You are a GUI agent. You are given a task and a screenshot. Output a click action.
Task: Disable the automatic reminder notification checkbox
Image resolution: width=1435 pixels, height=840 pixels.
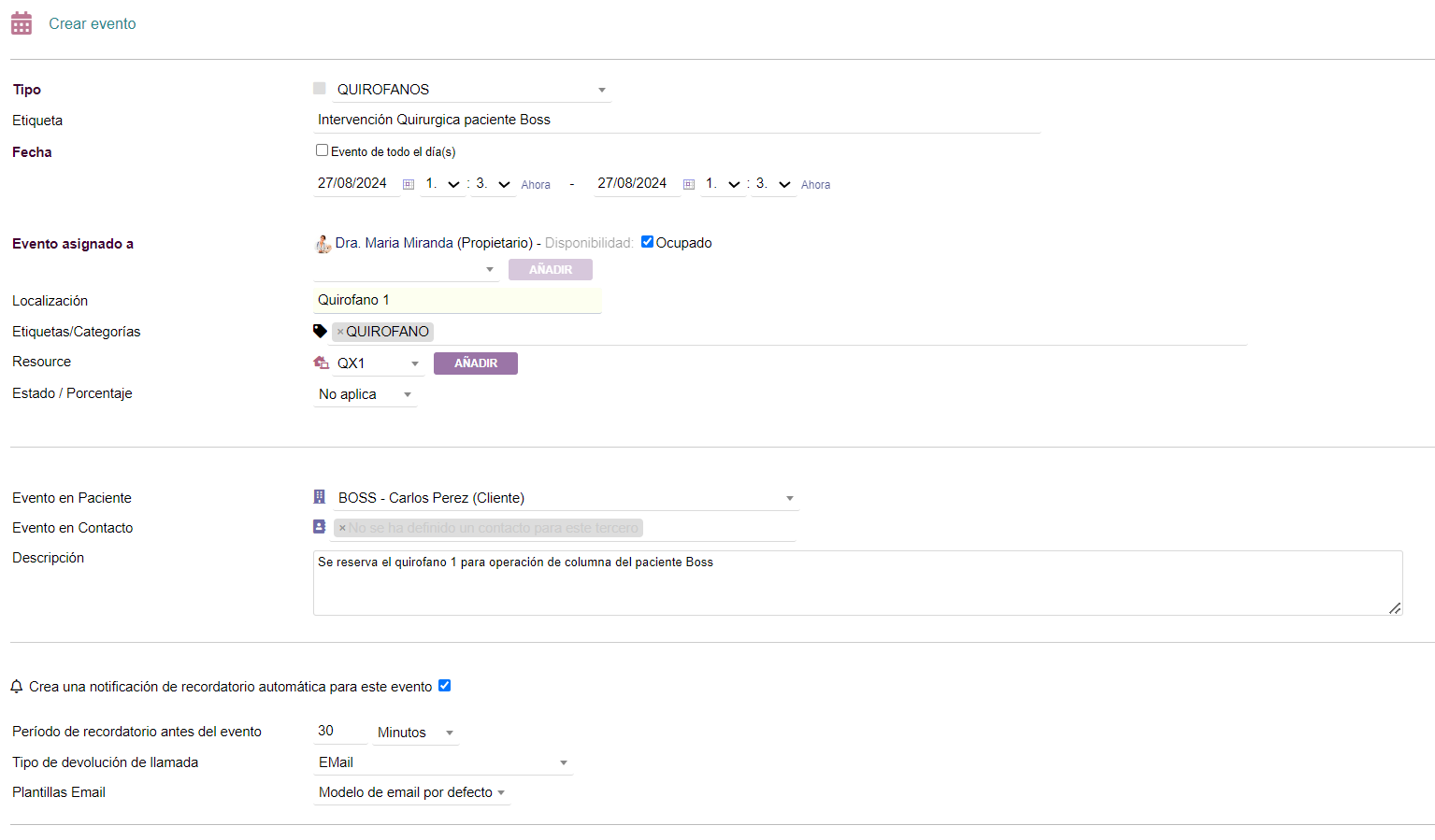(x=445, y=686)
